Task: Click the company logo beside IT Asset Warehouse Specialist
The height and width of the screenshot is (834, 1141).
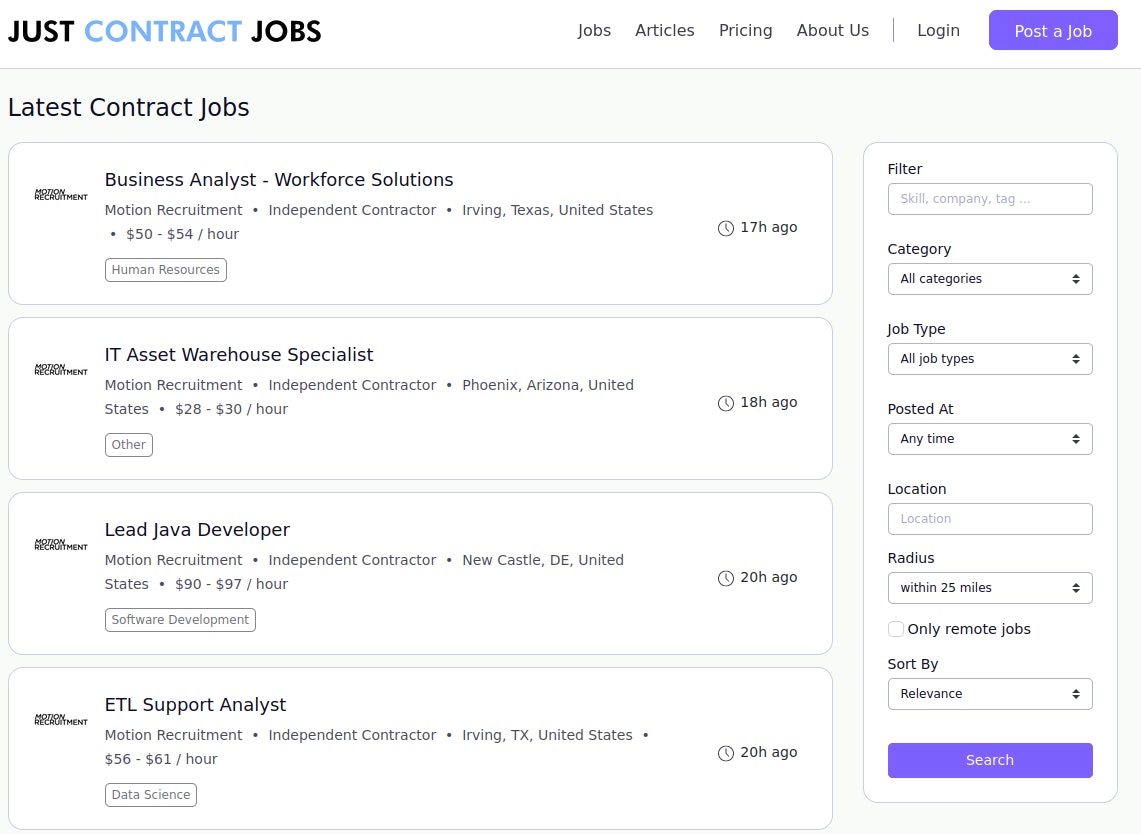Action: (61, 370)
